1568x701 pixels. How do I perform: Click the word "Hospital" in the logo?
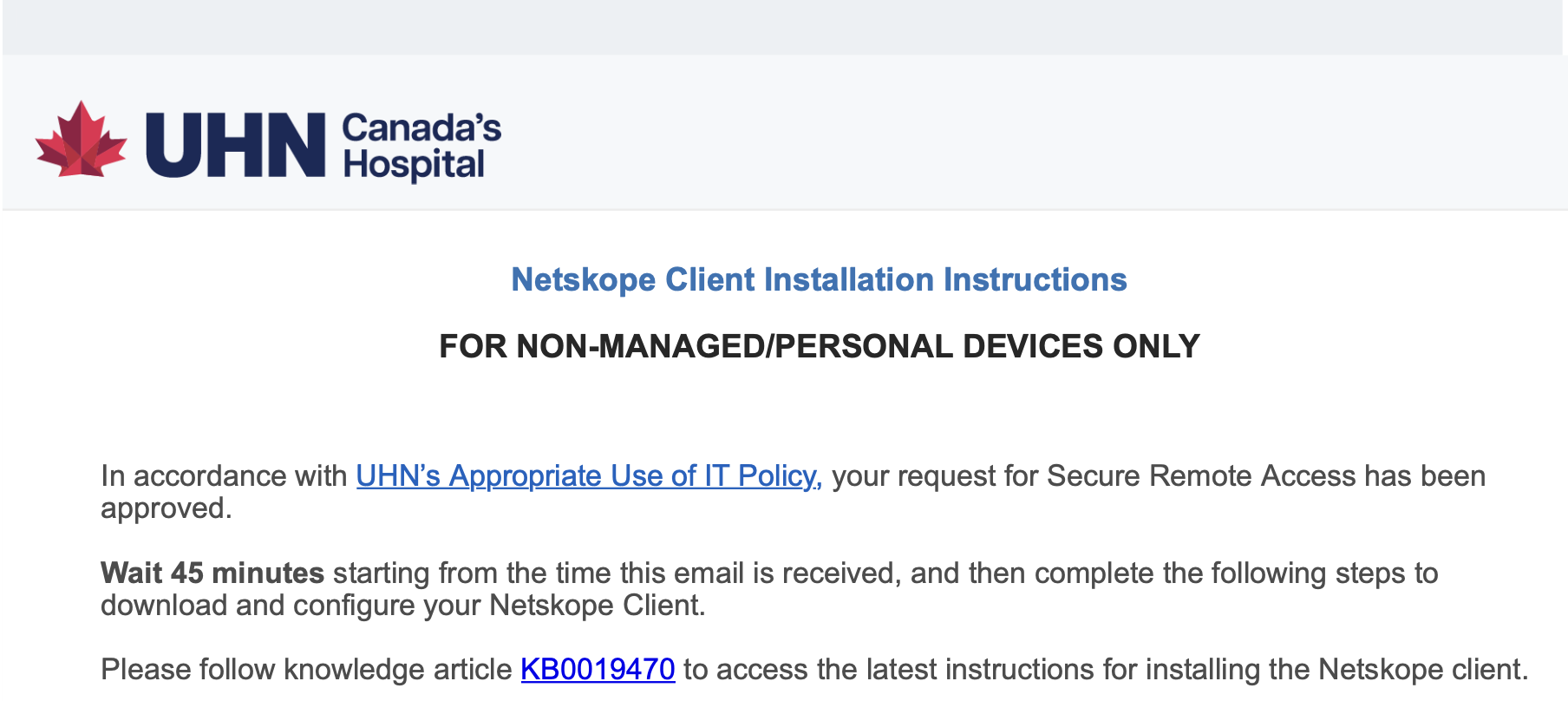click(414, 165)
